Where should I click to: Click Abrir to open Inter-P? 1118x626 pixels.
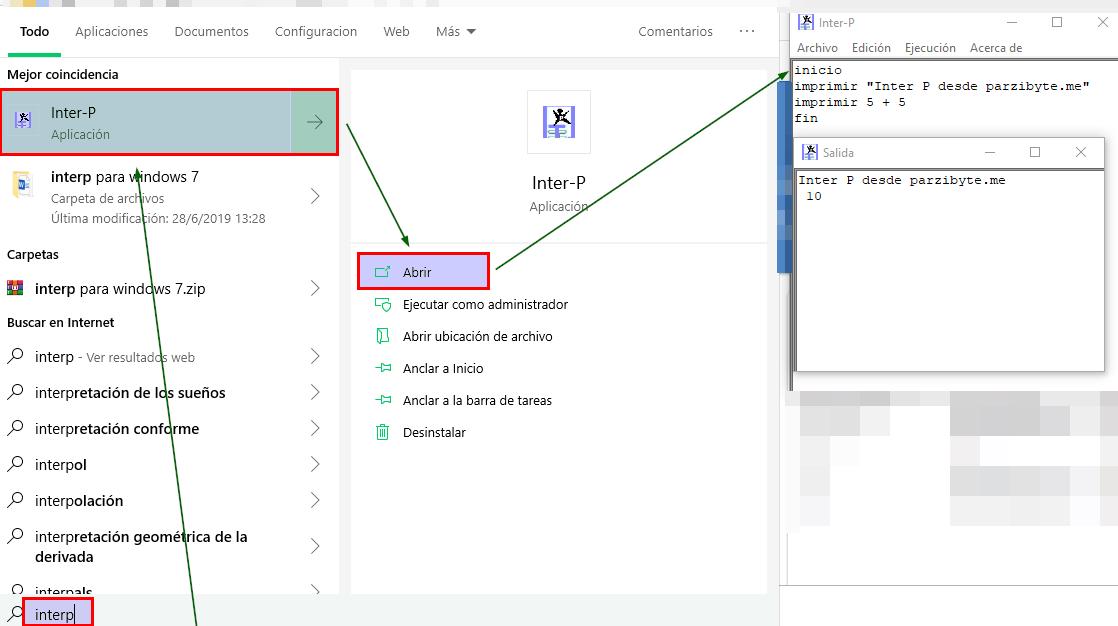pos(424,272)
